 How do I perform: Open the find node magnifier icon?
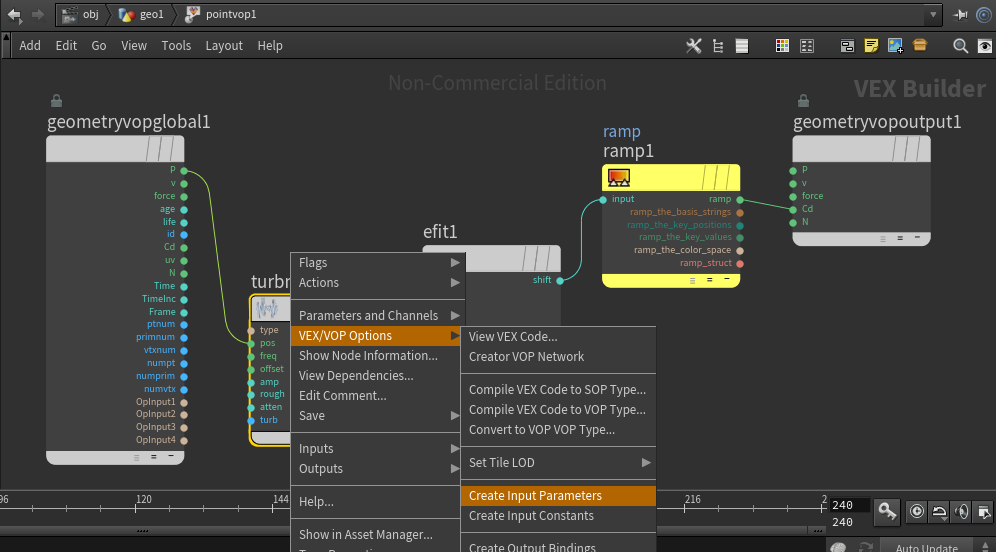point(960,46)
